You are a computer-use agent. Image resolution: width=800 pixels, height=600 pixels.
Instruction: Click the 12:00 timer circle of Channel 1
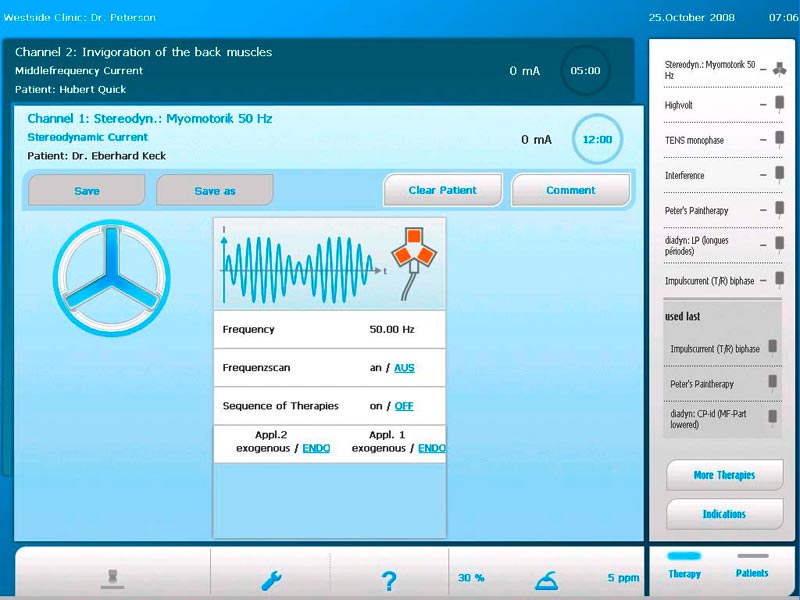point(597,139)
